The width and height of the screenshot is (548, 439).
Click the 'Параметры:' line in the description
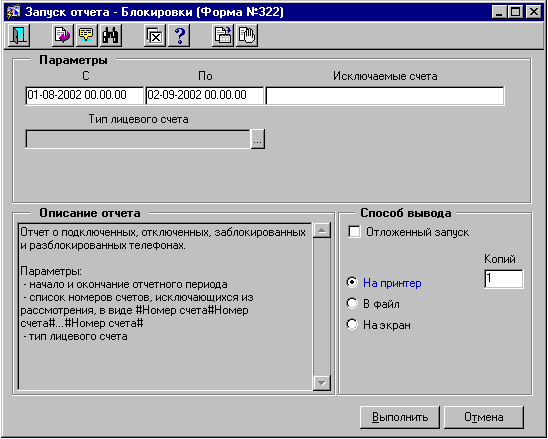tap(51, 272)
